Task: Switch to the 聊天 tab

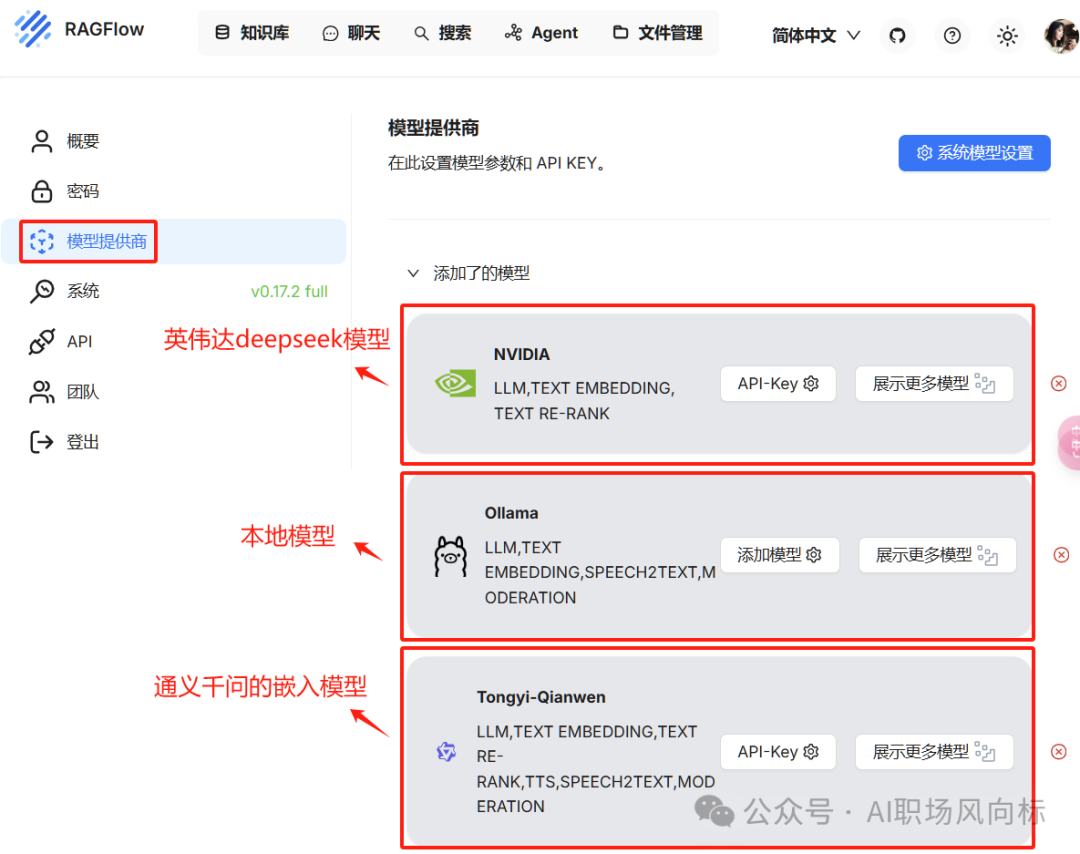Action: coord(351,32)
